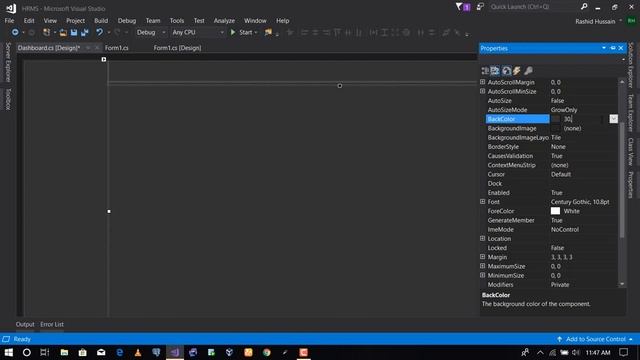Click the BackColor dark color swatch
Image resolution: width=640 pixels, height=360 pixels.
coord(555,119)
